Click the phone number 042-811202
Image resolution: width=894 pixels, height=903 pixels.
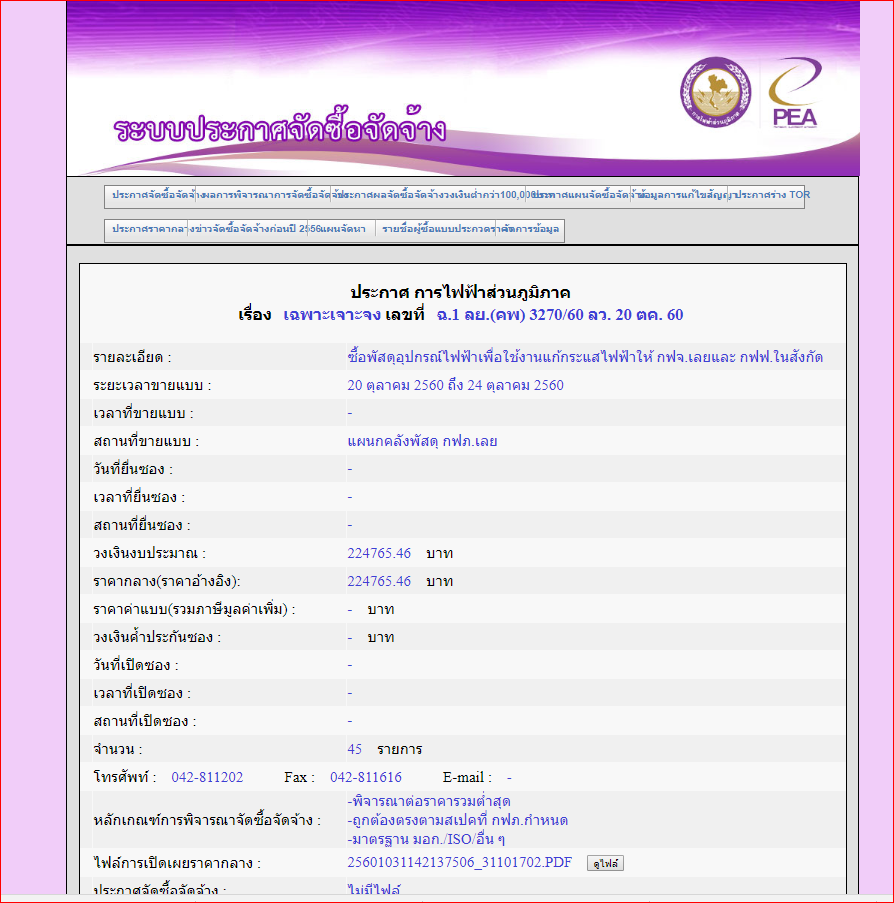207,777
